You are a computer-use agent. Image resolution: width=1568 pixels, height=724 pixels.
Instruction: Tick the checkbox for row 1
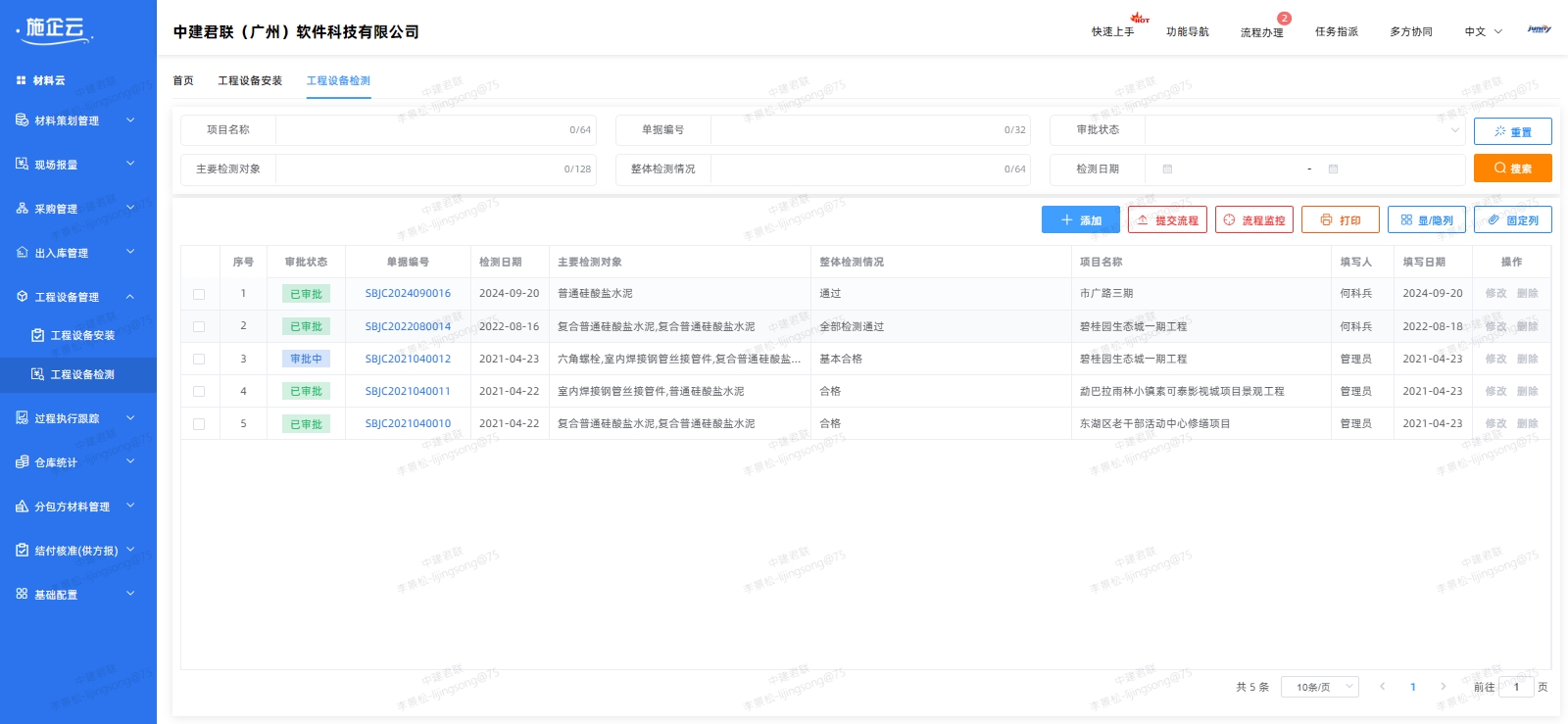(199, 294)
